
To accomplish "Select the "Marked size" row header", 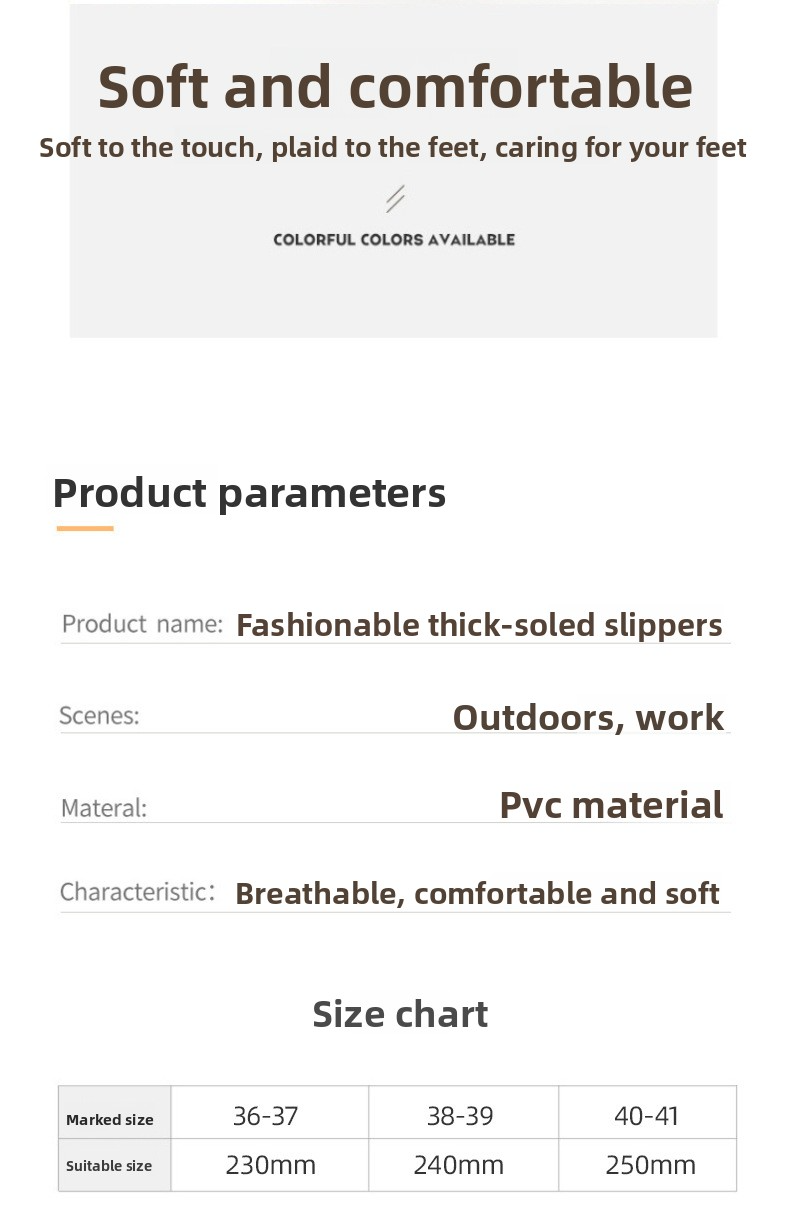I will 110,1120.
